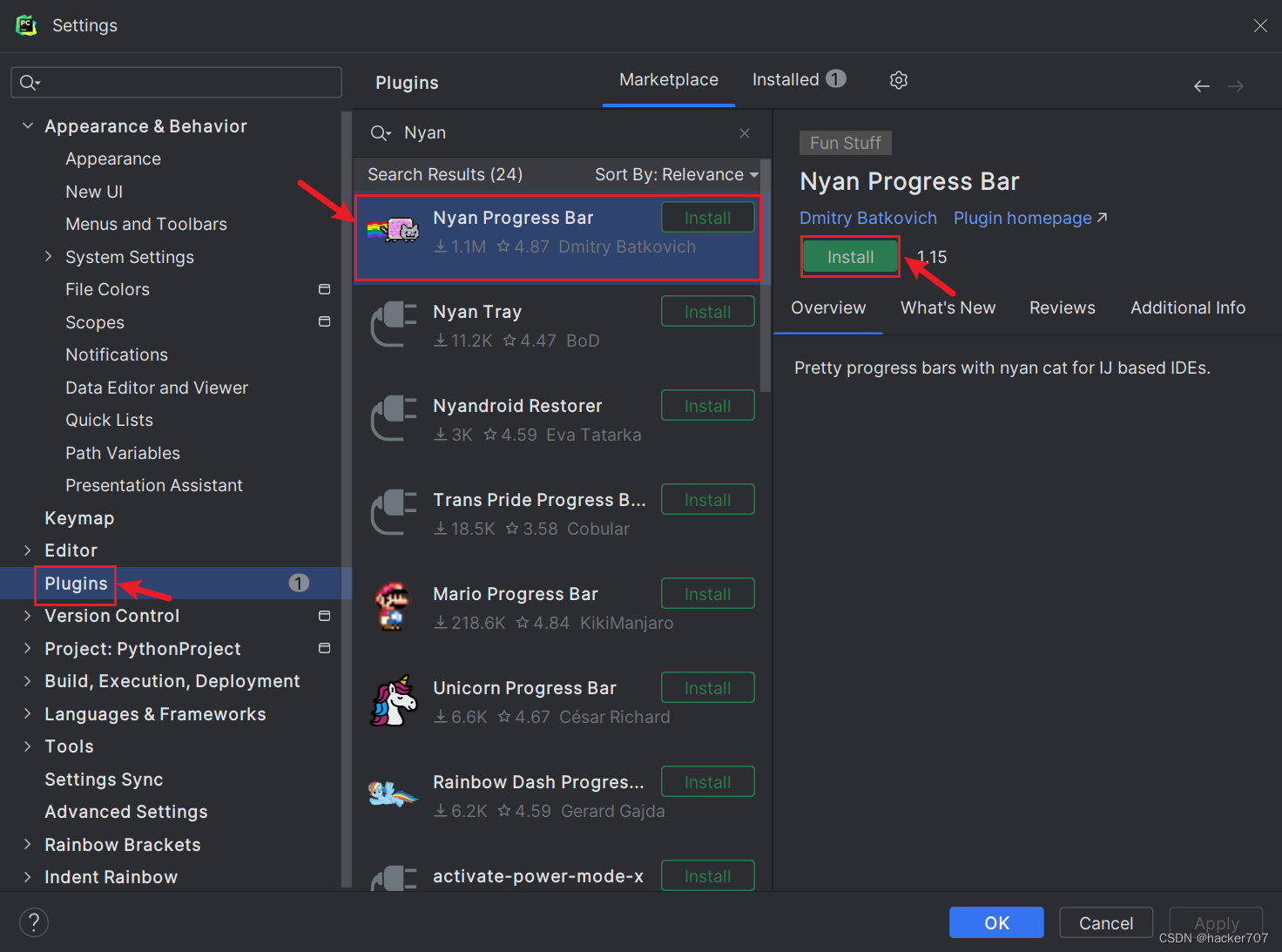Select Keymap in settings tree
Viewport: 1282px width, 952px height.
79,518
